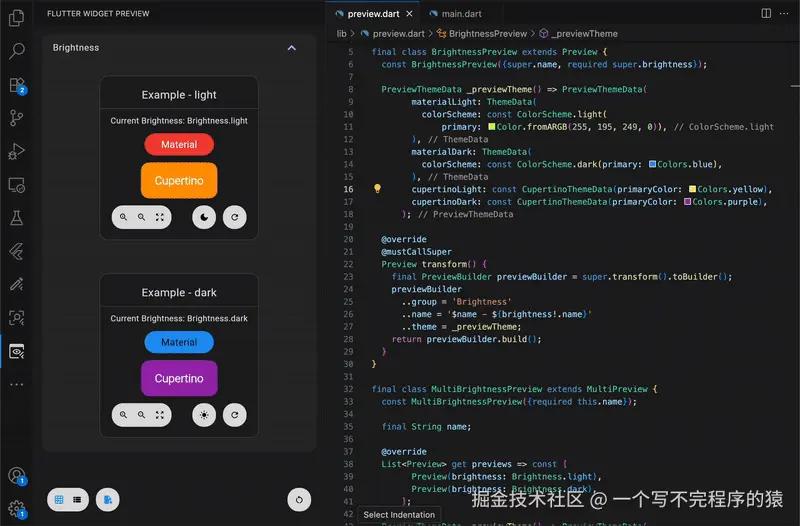Open Source Control view
Screen dimensions: 800x526
(16, 118)
